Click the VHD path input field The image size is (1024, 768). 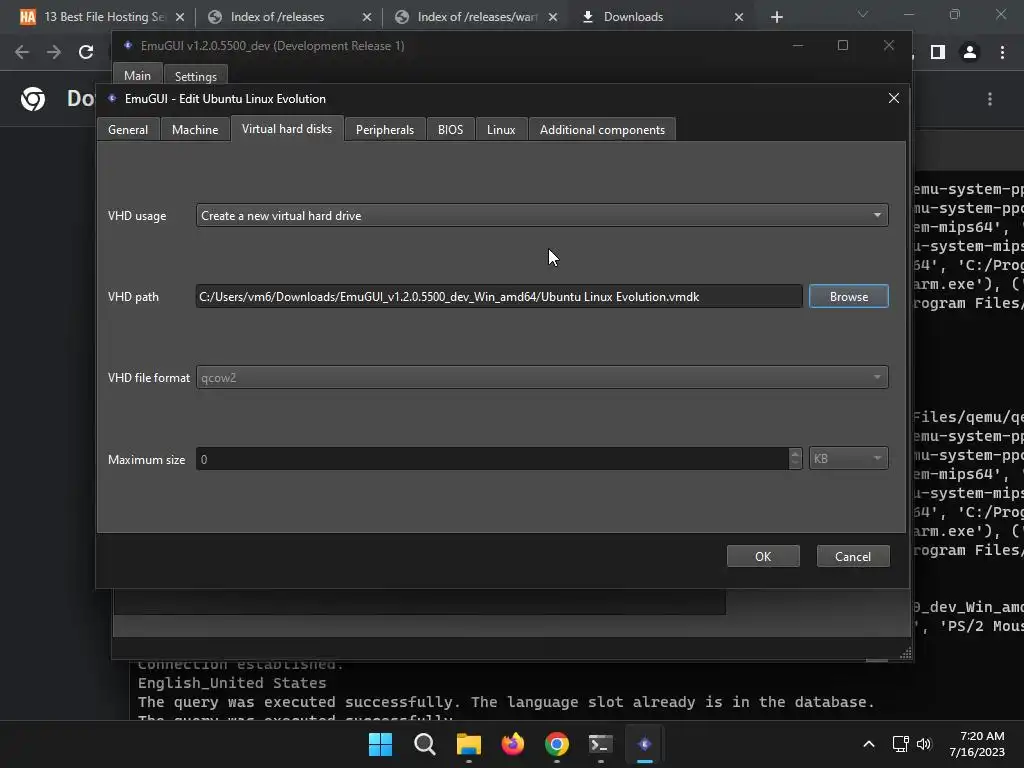click(499, 296)
